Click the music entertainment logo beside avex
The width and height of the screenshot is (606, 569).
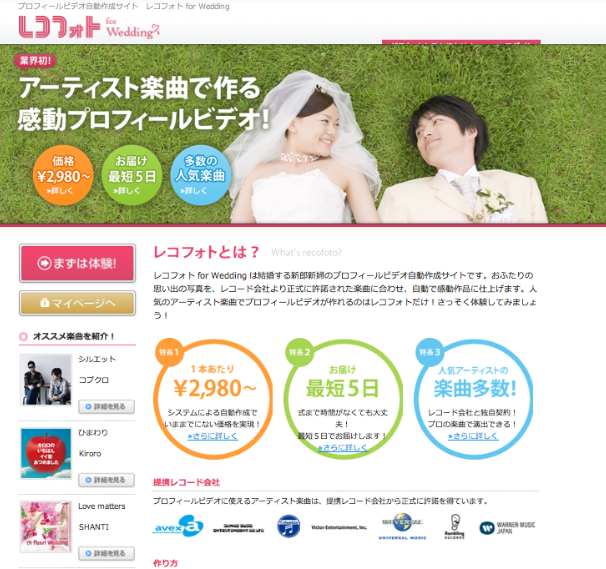pyautogui.click(x=238, y=528)
